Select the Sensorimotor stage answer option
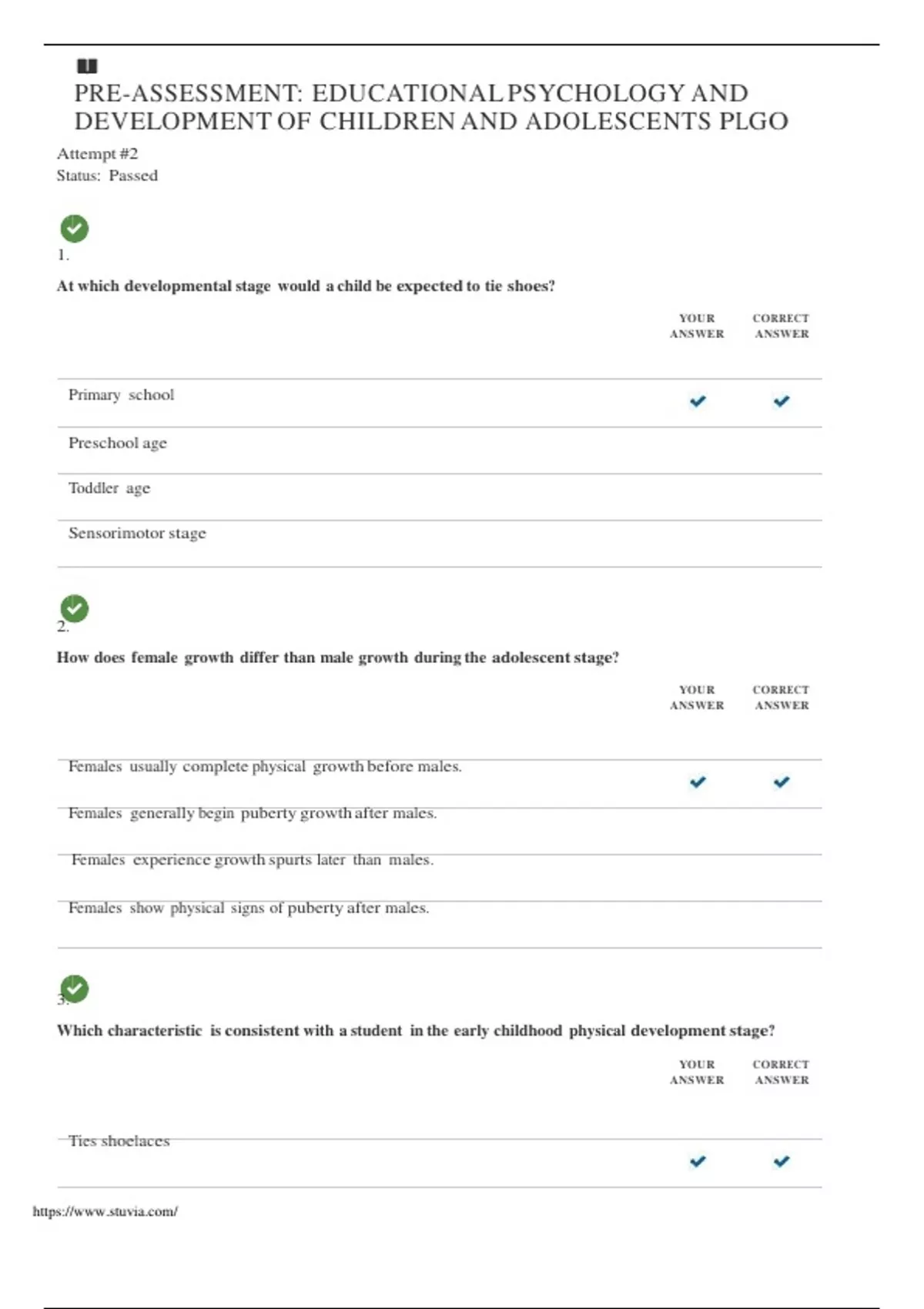The image size is (924, 1309). tap(137, 534)
